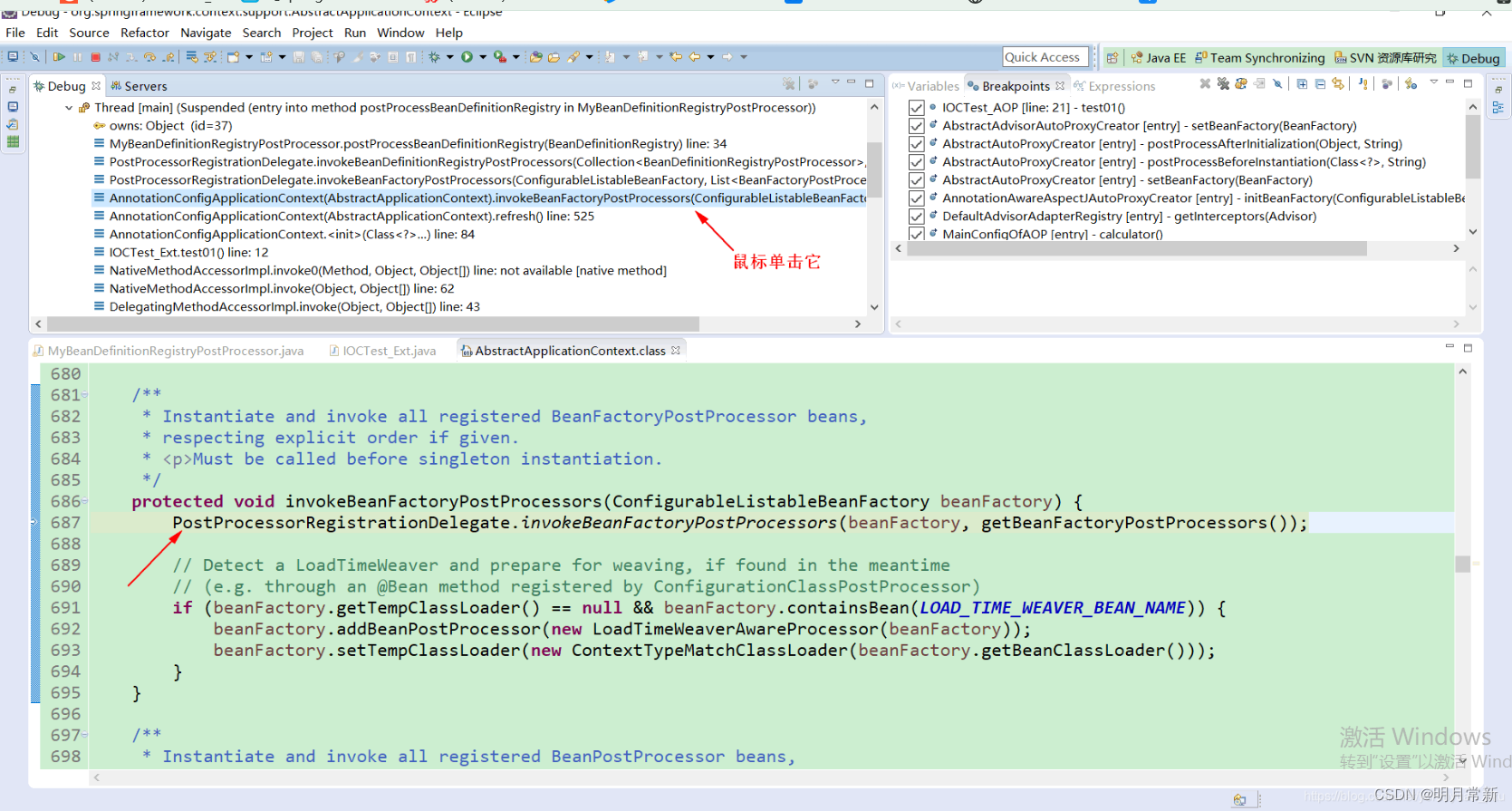Toggle MainConfigOfAOP calculator breakpoint checkbox
This screenshot has height=811, width=1512.
[x=916, y=234]
